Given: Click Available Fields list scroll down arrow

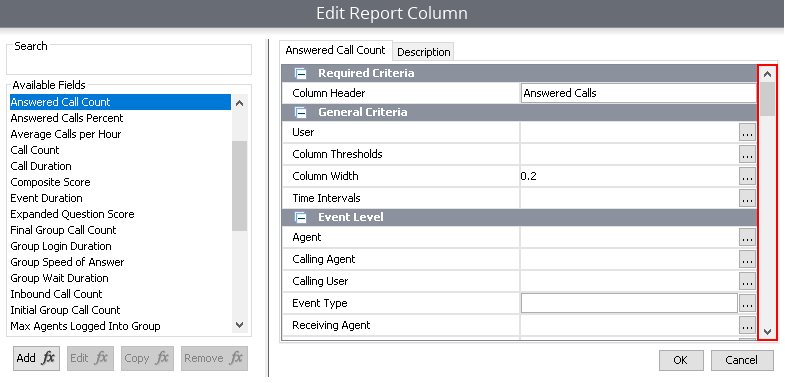Looking at the screenshot, I should tap(239, 325).
